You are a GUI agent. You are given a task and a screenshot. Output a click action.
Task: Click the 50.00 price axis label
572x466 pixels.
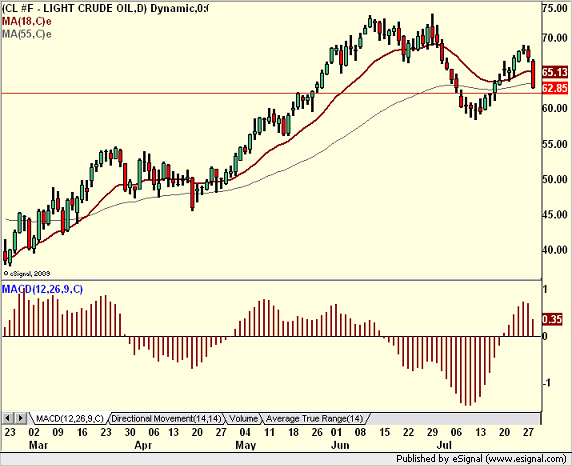[x=555, y=179]
